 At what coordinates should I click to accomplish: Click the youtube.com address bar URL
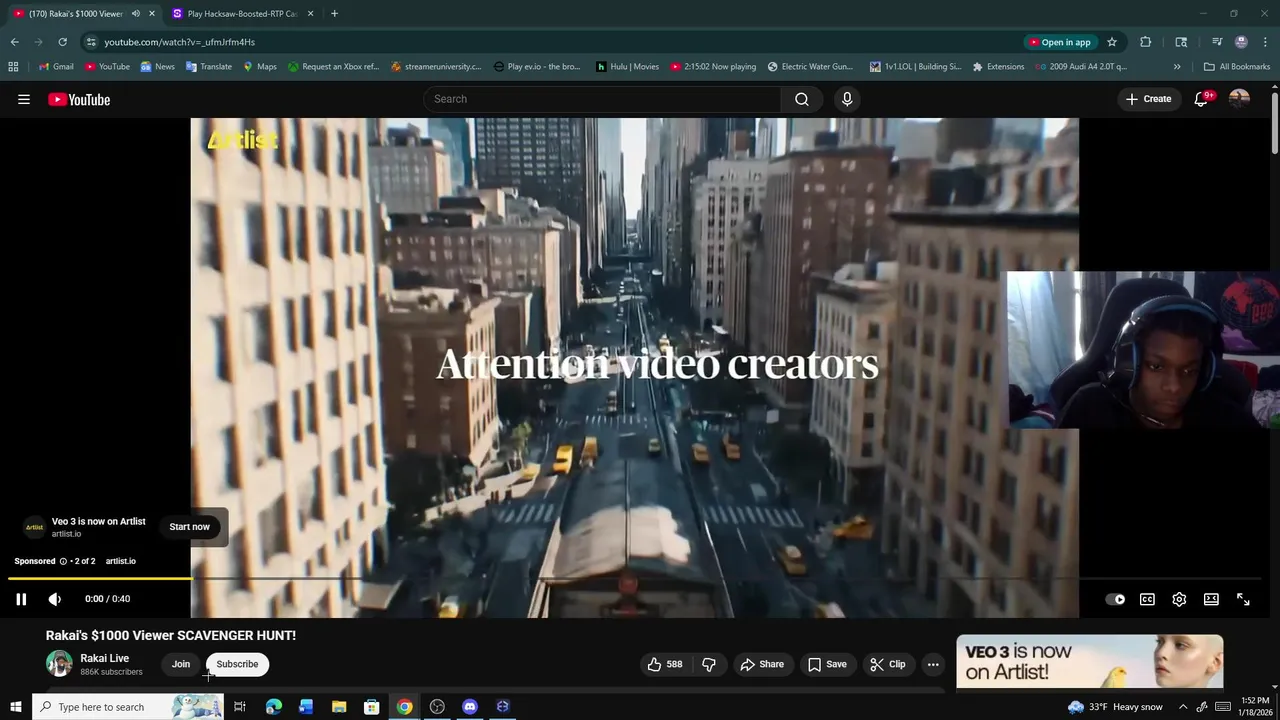pyautogui.click(x=179, y=42)
